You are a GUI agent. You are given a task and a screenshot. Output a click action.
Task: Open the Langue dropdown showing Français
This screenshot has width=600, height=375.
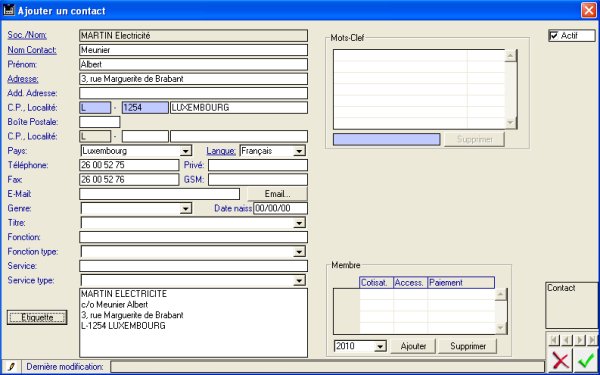pos(298,151)
